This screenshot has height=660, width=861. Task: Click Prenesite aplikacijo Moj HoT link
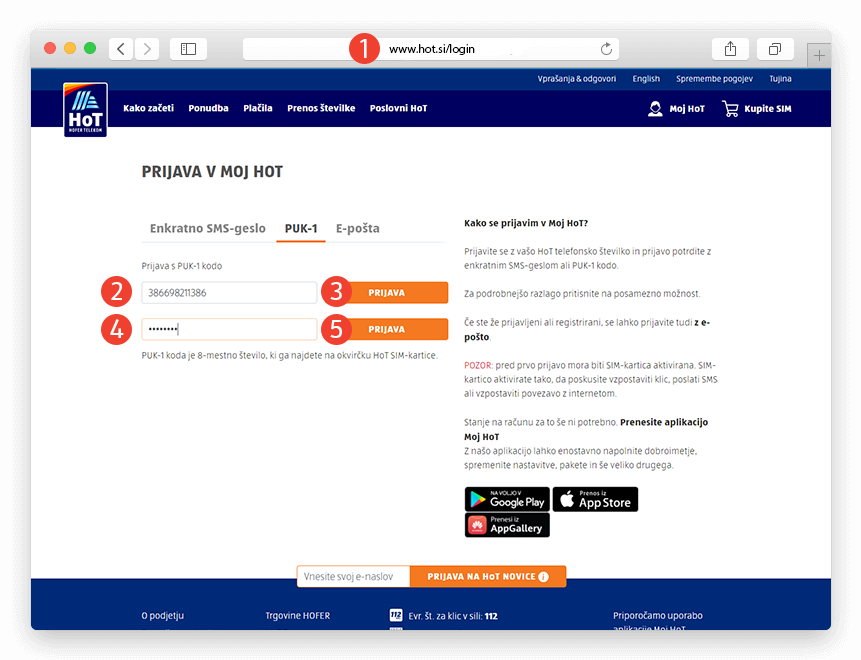pyautogui.click(x=586, y=429)
